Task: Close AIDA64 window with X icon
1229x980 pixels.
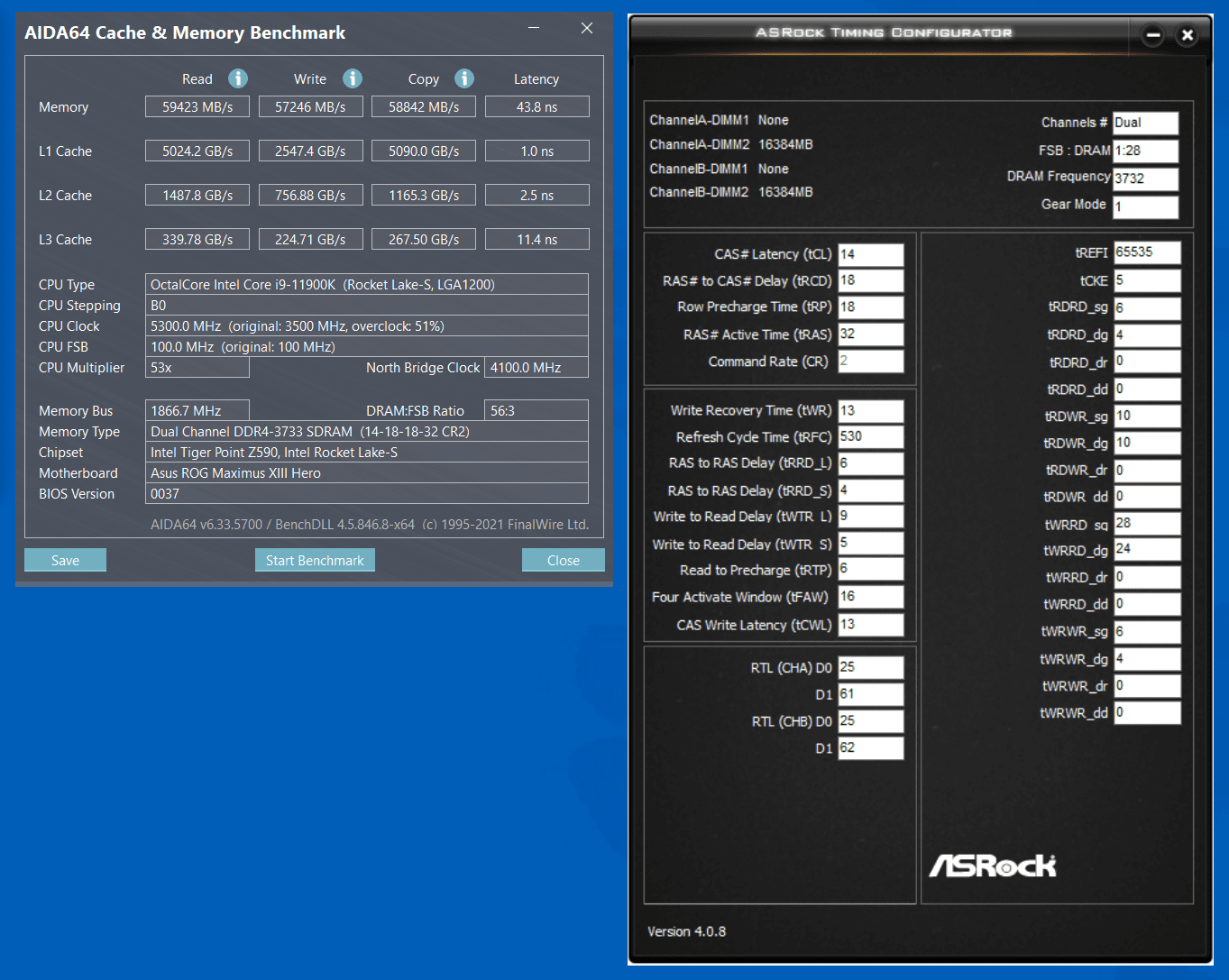Action: coord(587,28)
